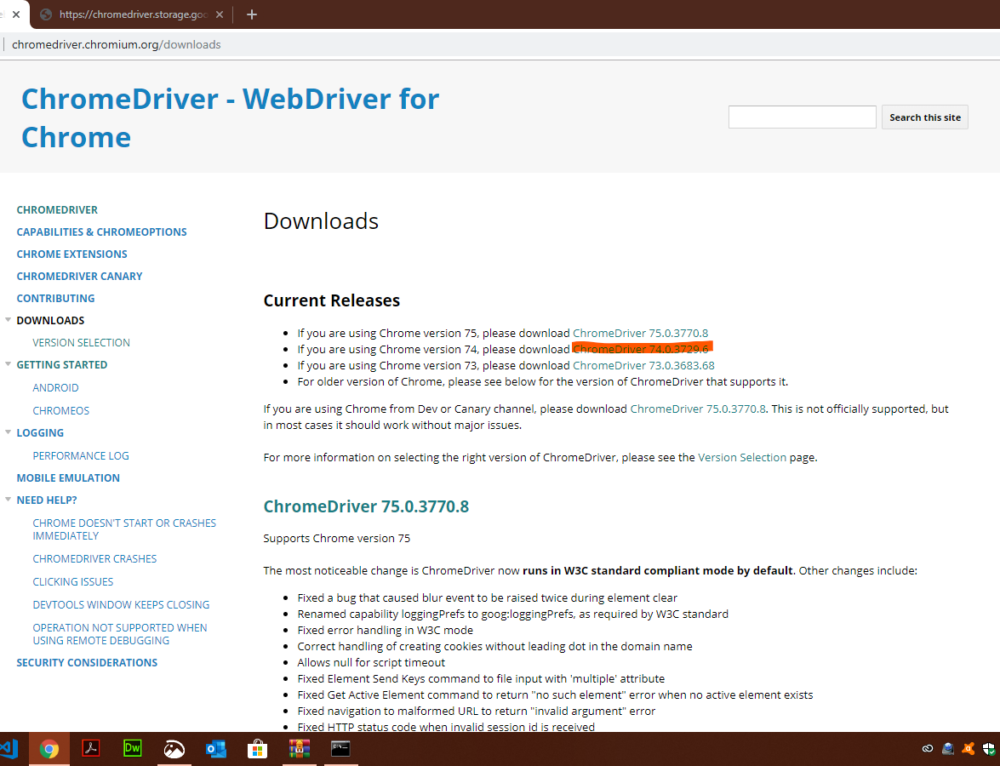The image size is (1000, 766).
Task: Open a new browser tab with plus
Action: (252, 14)
